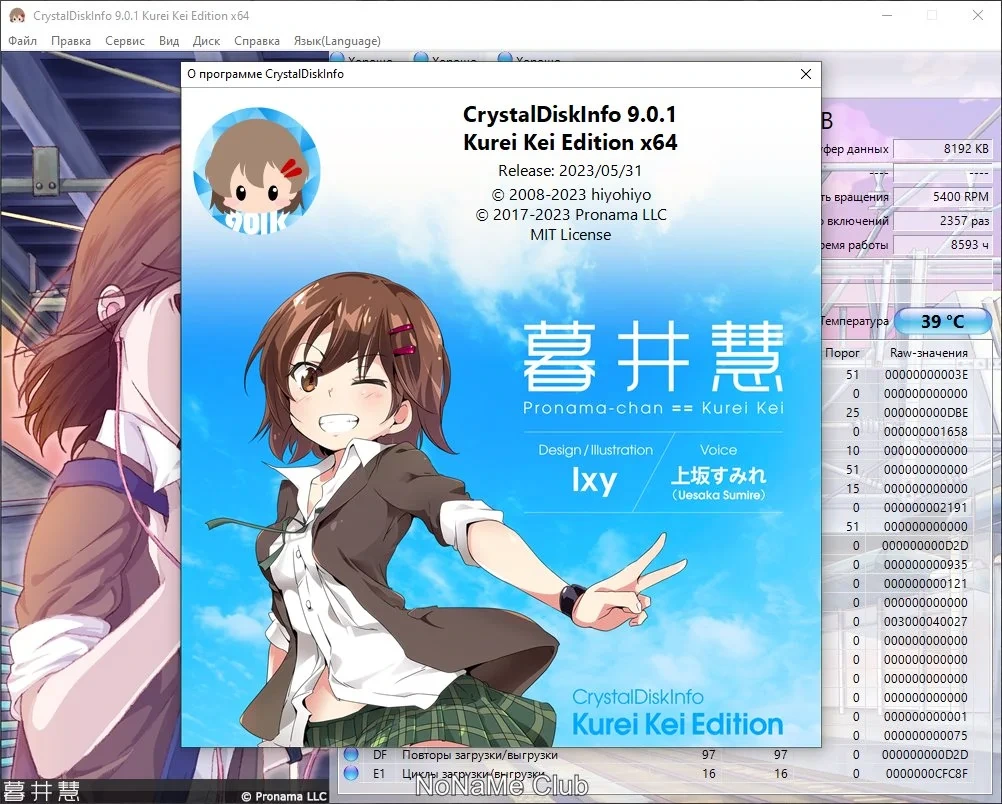Click the blue status icon of the DF row
The image size is (1002, 804).
(351, 754)
